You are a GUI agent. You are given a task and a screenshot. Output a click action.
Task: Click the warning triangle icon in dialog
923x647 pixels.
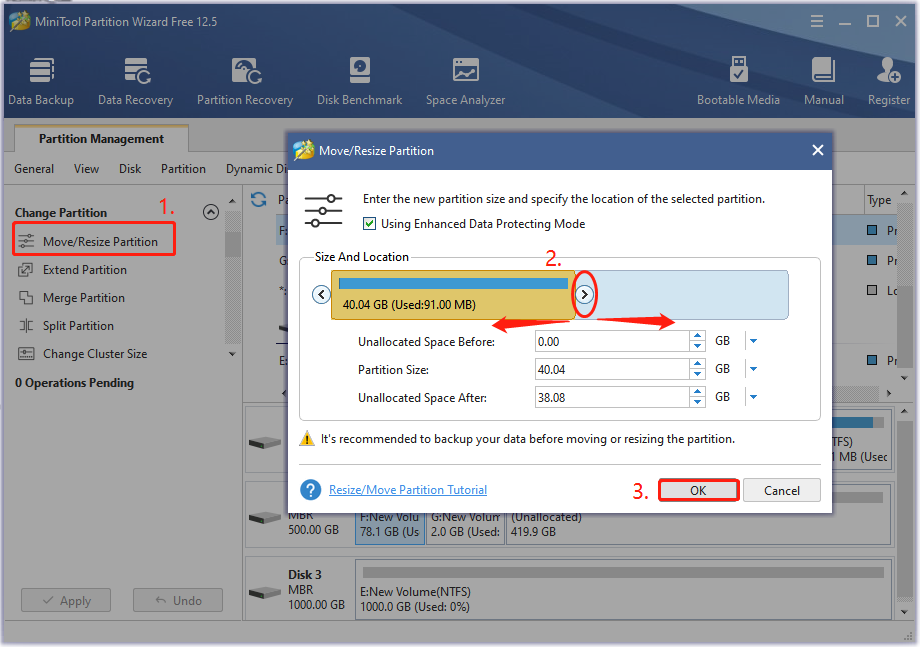tap(307, 439)
